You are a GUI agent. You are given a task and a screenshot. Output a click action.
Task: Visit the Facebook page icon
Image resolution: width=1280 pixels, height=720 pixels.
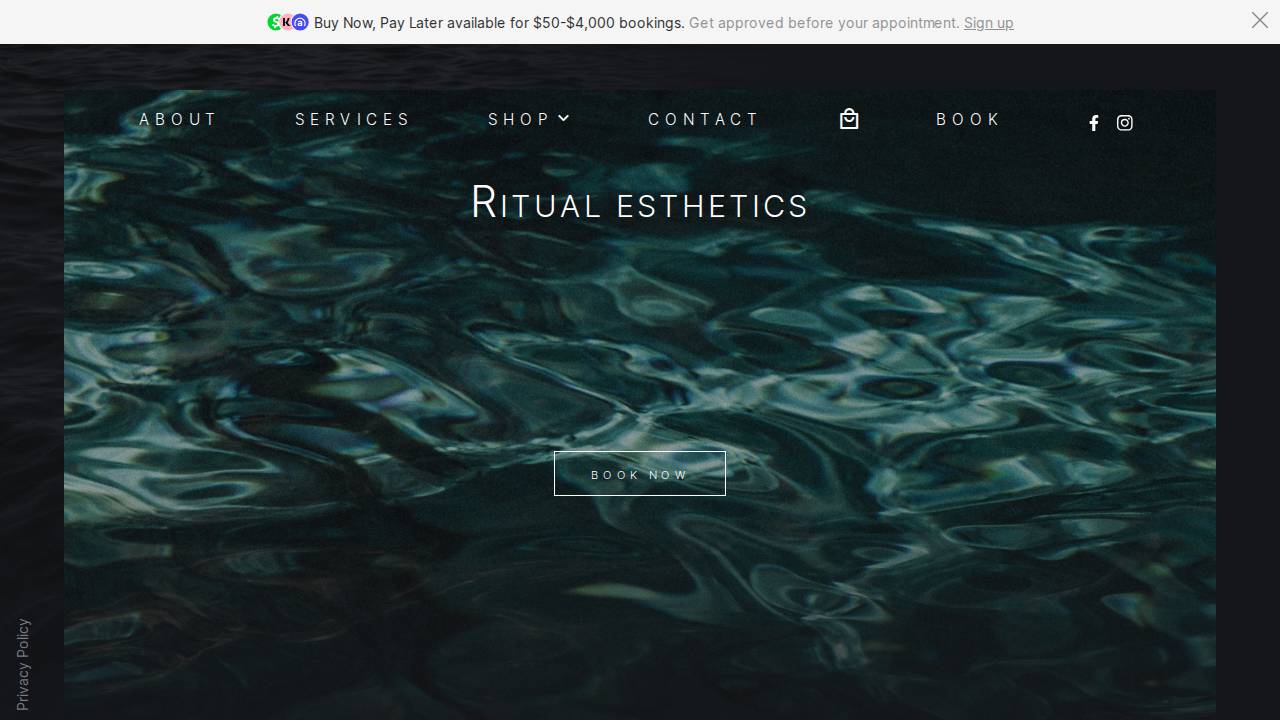pyautogui.click(x=1093, y=123)
